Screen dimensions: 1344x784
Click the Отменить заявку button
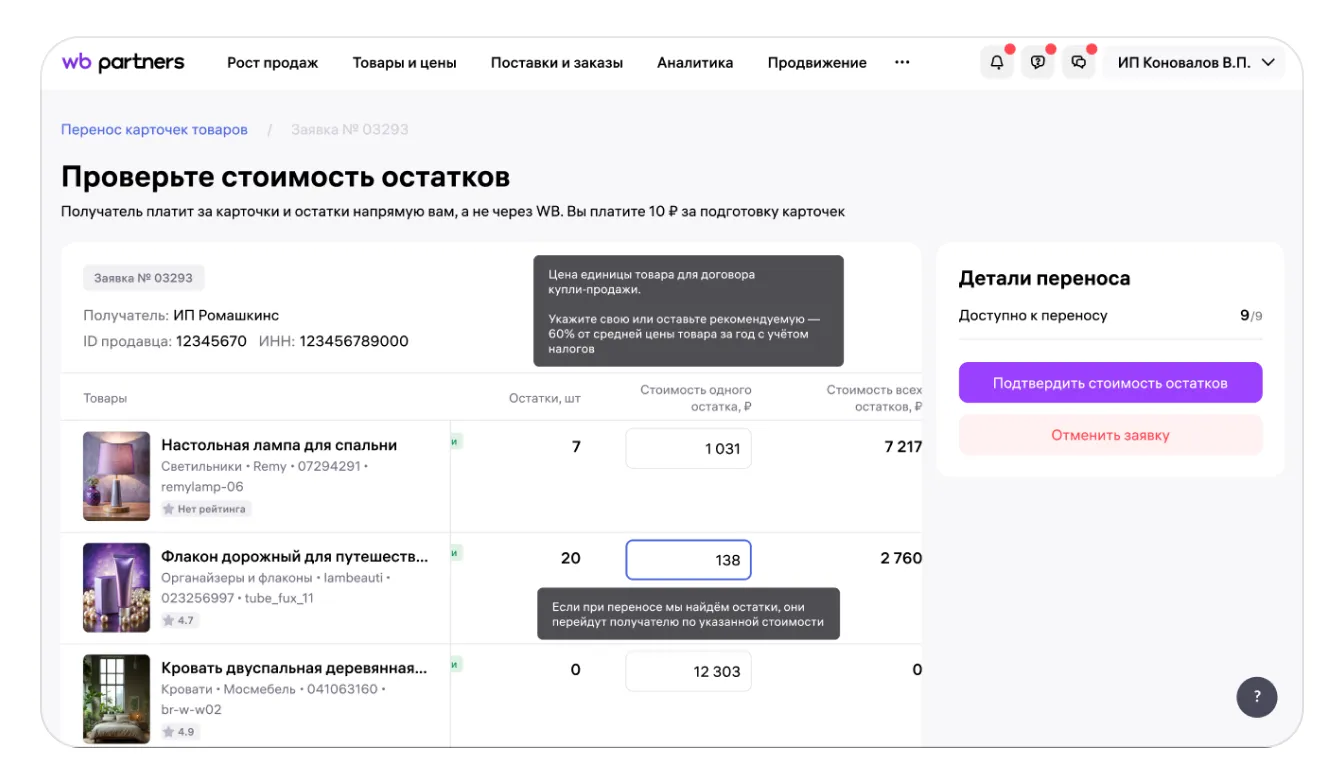pyautogui.click(x=1110, y=435)
